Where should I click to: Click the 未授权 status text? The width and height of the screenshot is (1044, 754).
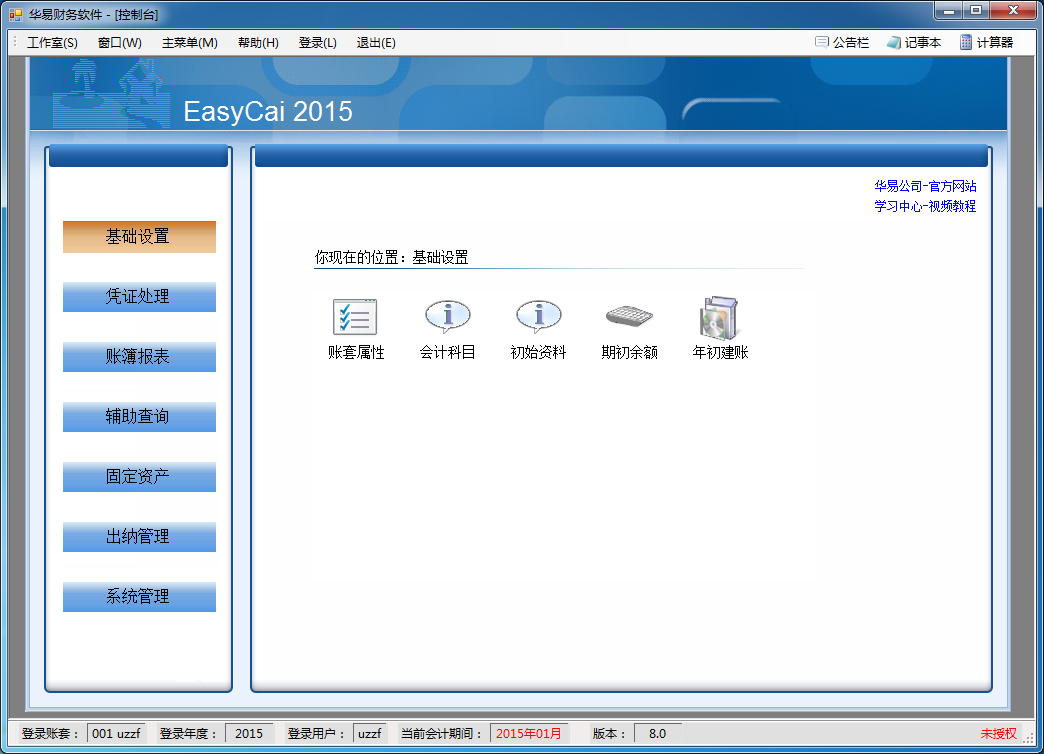[999, 733]
